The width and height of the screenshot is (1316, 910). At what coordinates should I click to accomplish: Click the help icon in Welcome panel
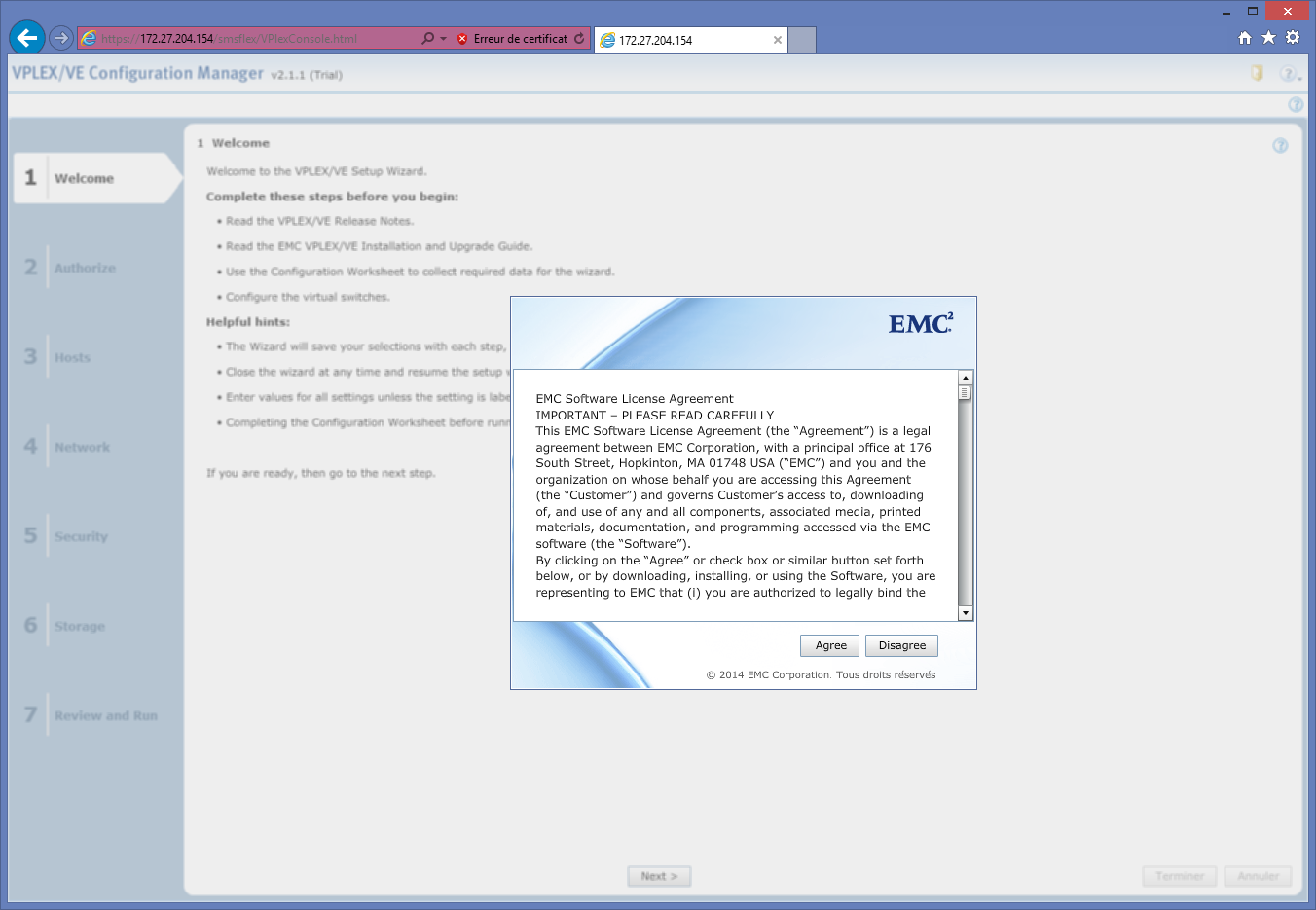[1280, 145]
